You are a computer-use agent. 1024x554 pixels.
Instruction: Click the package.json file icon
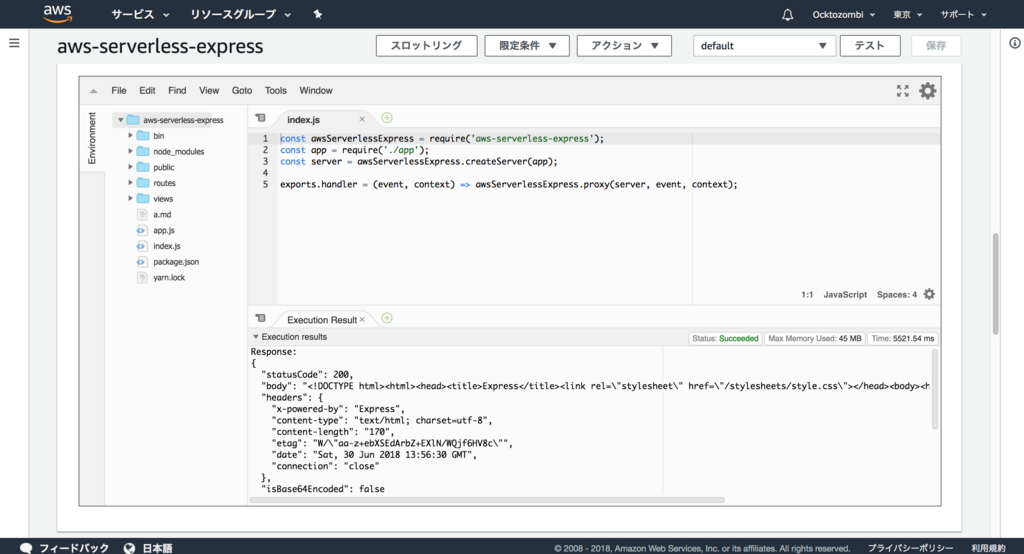click(x=141, y=261)
